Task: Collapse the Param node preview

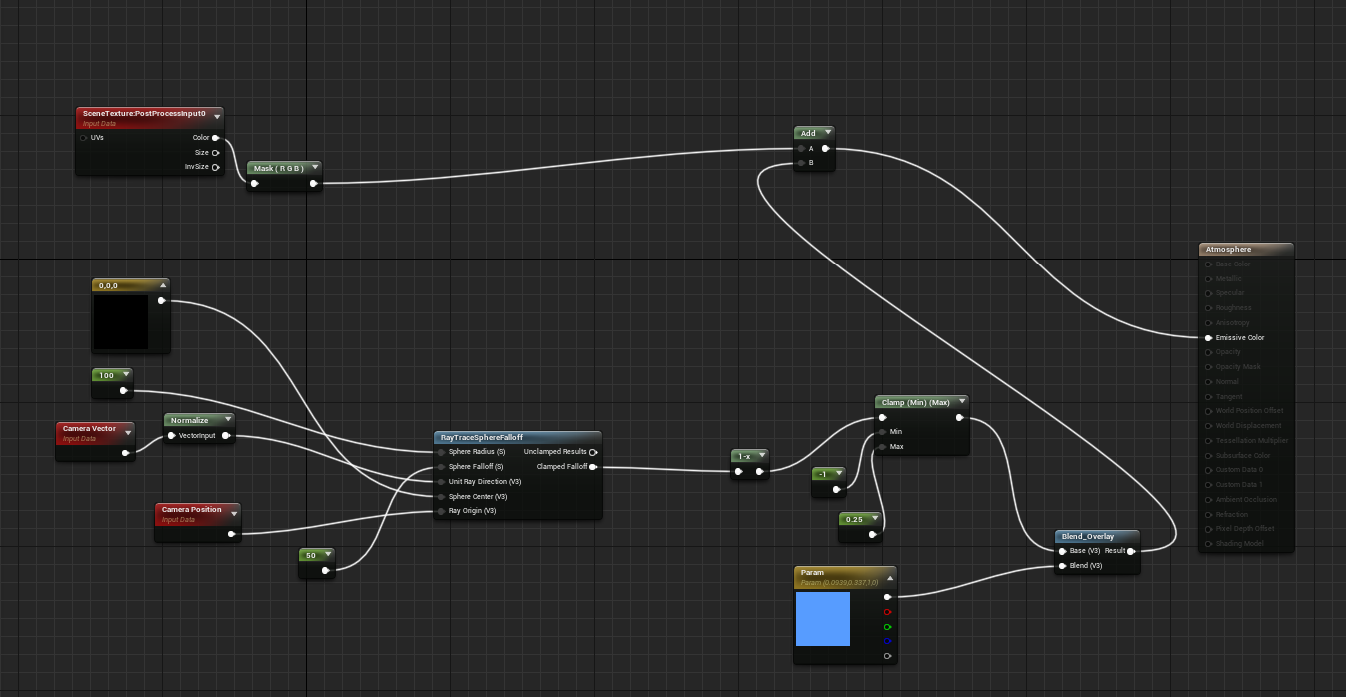Action: pyautogui.click(x=890, y=577)
